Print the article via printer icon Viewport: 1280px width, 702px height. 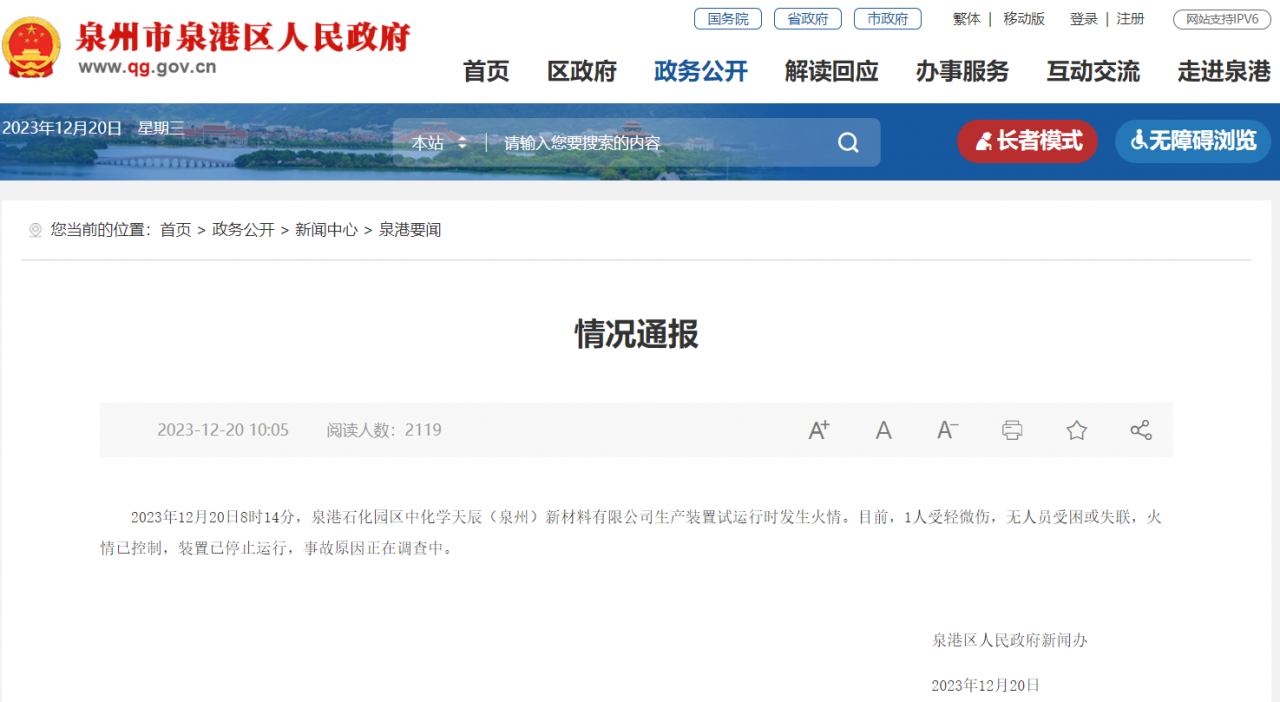1012,430
